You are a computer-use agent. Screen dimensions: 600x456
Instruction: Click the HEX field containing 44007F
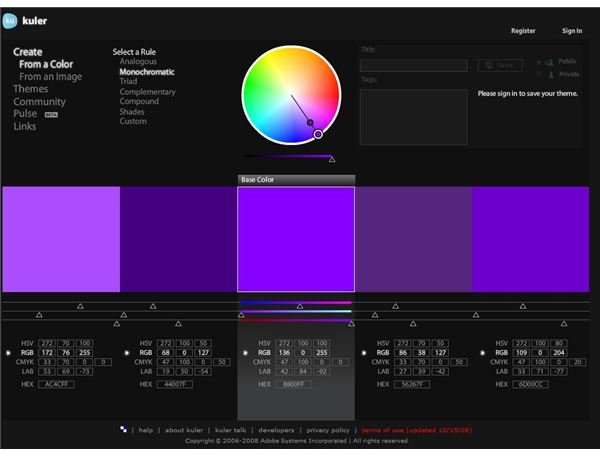pos(175,384)
